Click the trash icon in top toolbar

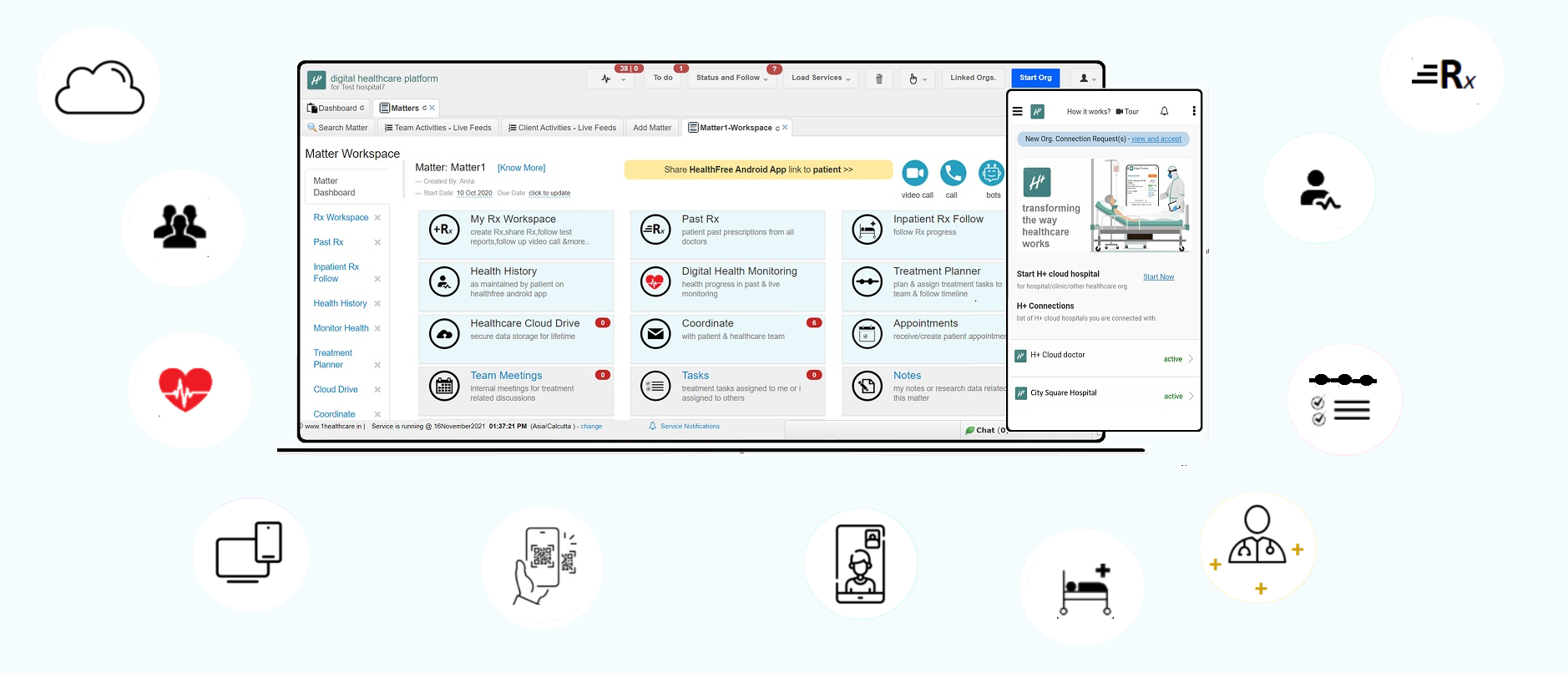pos(878,78)
